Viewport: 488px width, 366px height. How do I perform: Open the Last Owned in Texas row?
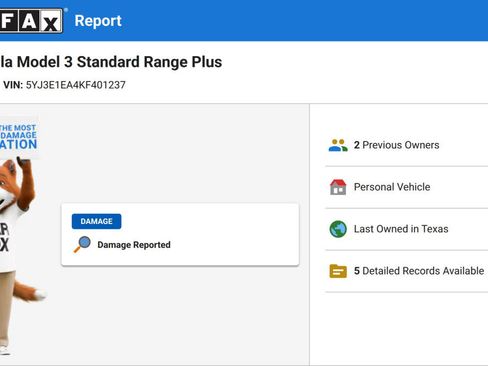click(x=407, y=229)
